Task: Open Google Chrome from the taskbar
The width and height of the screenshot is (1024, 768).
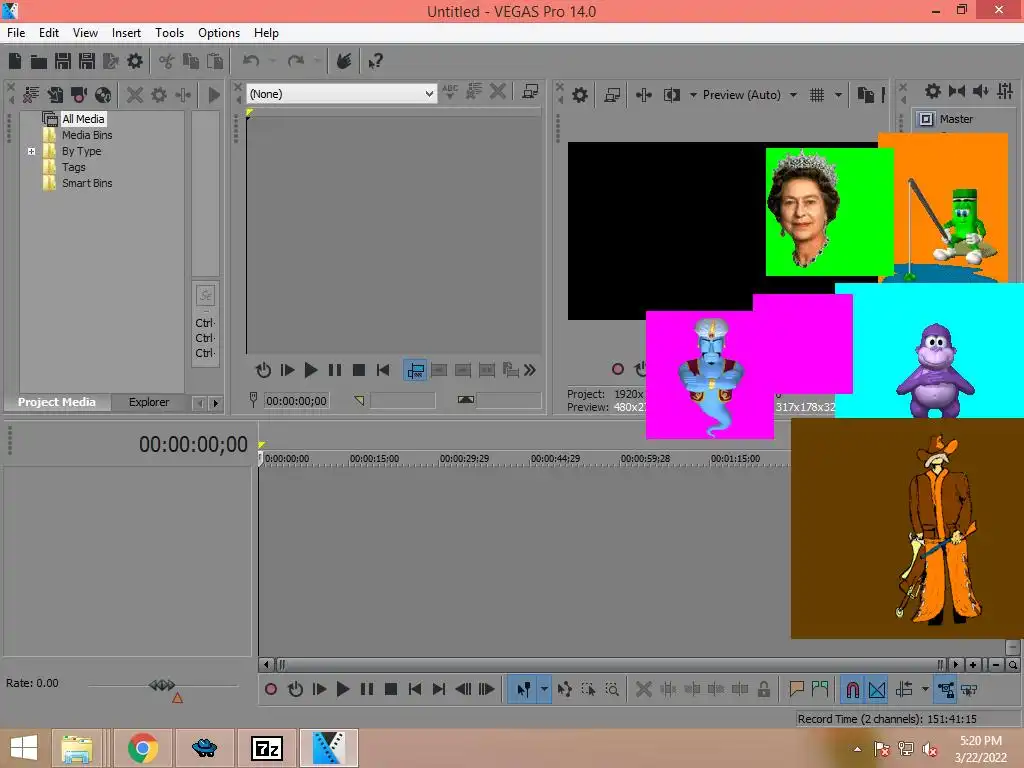Action: (x=142, y=748)
